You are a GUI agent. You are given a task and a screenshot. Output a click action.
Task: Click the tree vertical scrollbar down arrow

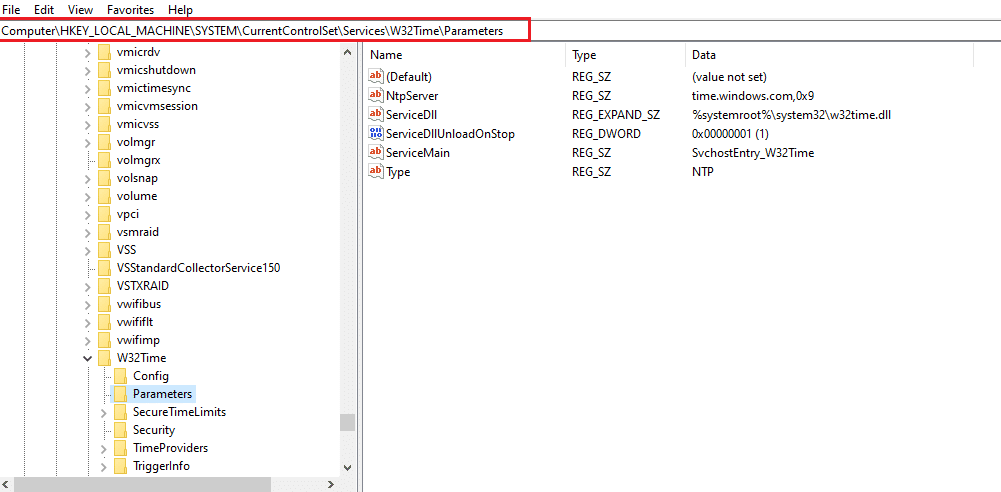[x=347, y=467]
